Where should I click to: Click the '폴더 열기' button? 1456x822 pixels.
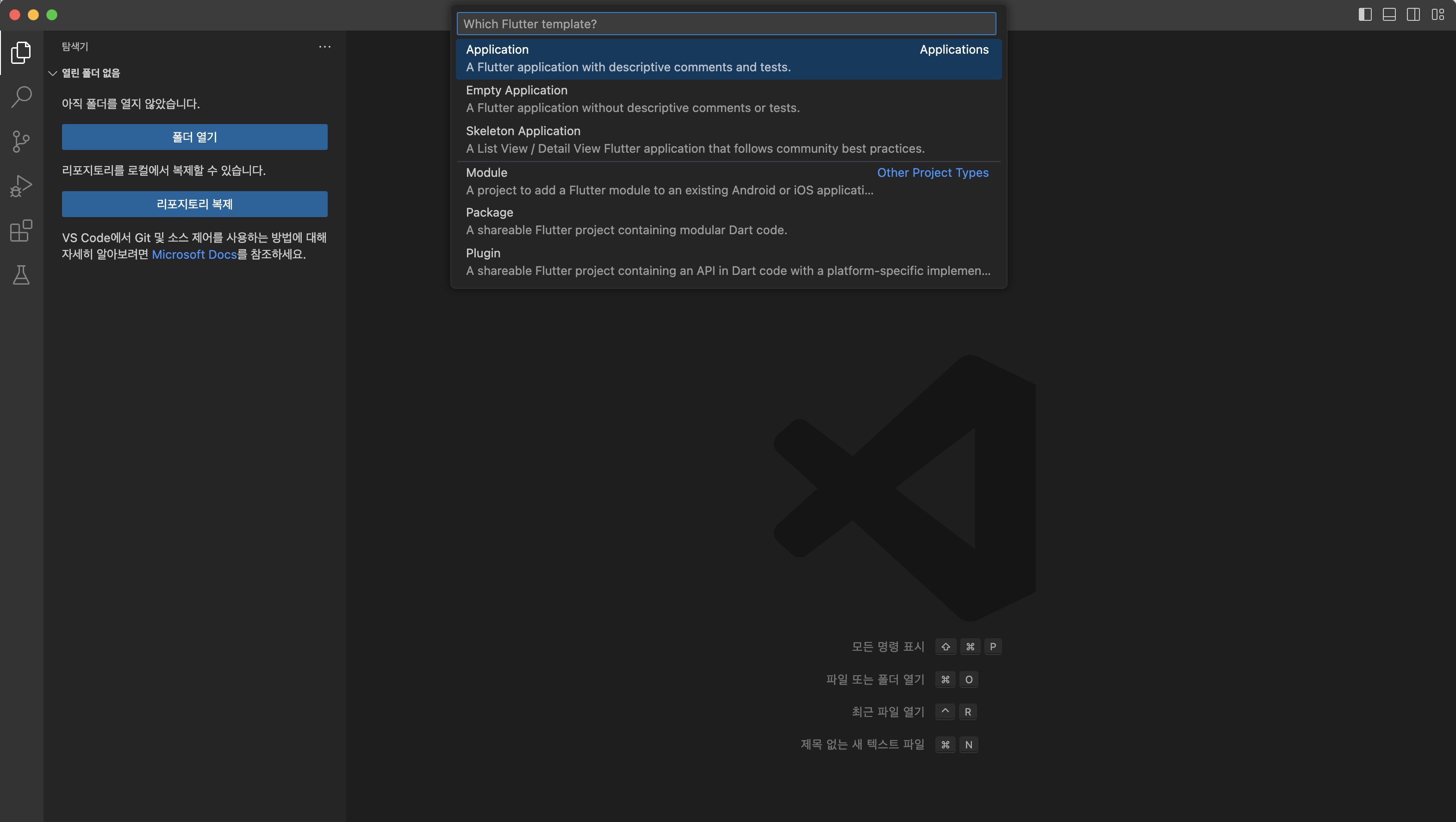click(x=194, y=137)
